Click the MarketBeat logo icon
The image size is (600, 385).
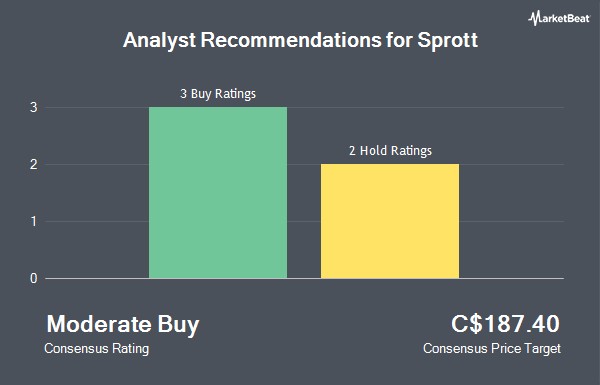pos(559,18)
